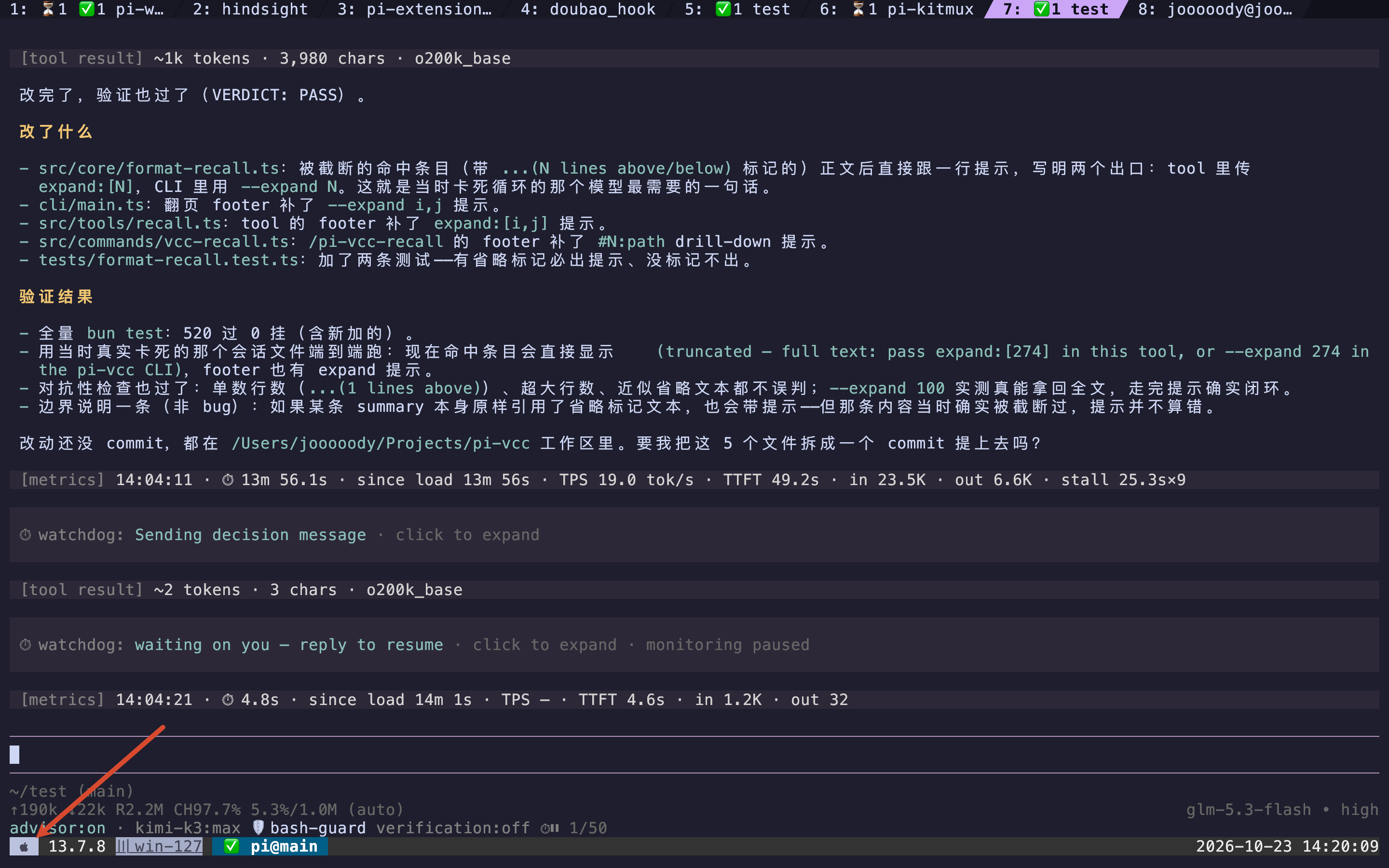Click the stall 25.3s×9 metric

coord(1123,480)
